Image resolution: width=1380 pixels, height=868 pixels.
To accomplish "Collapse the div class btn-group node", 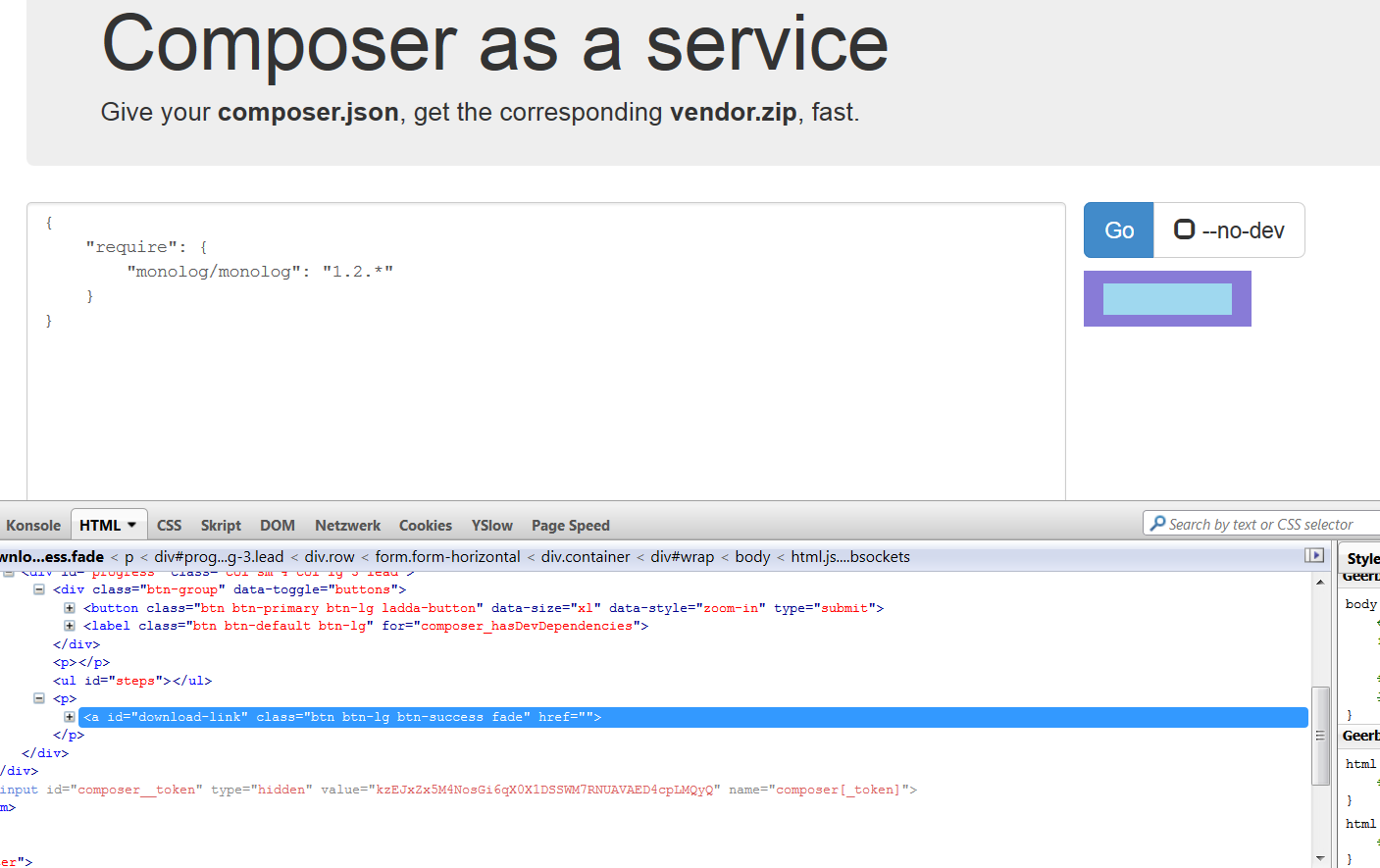I will coord(39,589).
